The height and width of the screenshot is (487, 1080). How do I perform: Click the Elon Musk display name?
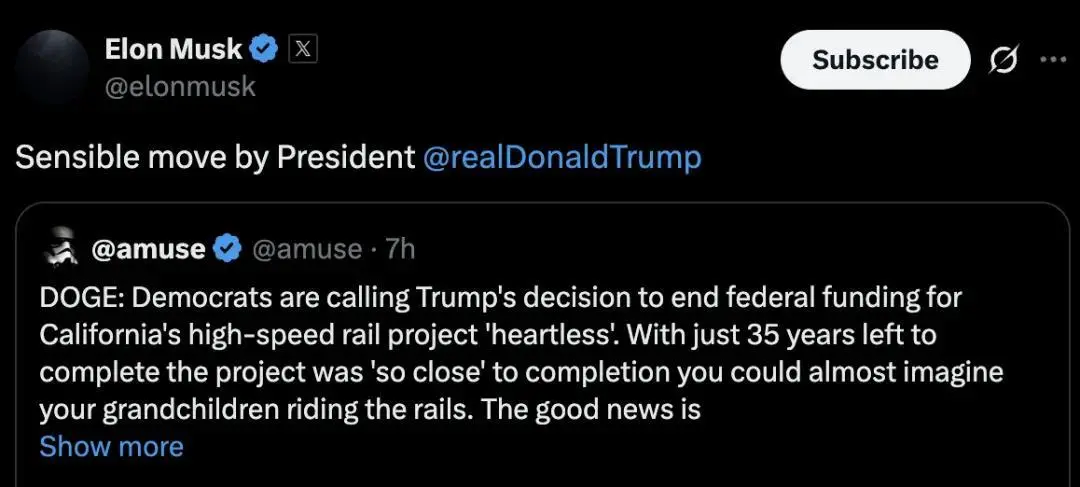[x=174, y=49]
